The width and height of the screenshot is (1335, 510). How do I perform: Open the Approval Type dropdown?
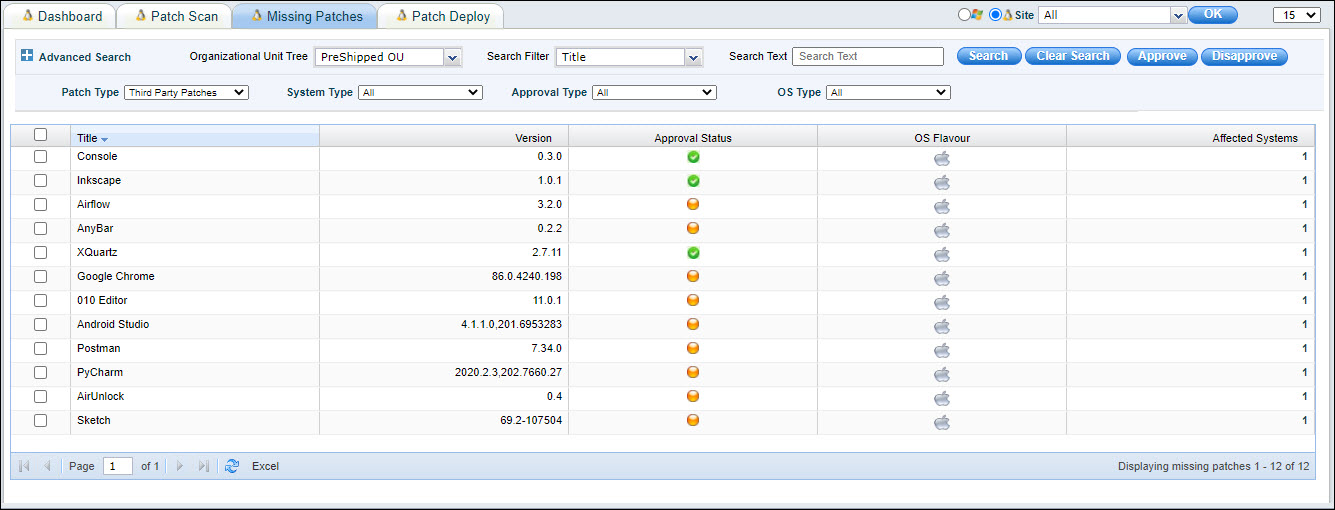tap(654, 92)
